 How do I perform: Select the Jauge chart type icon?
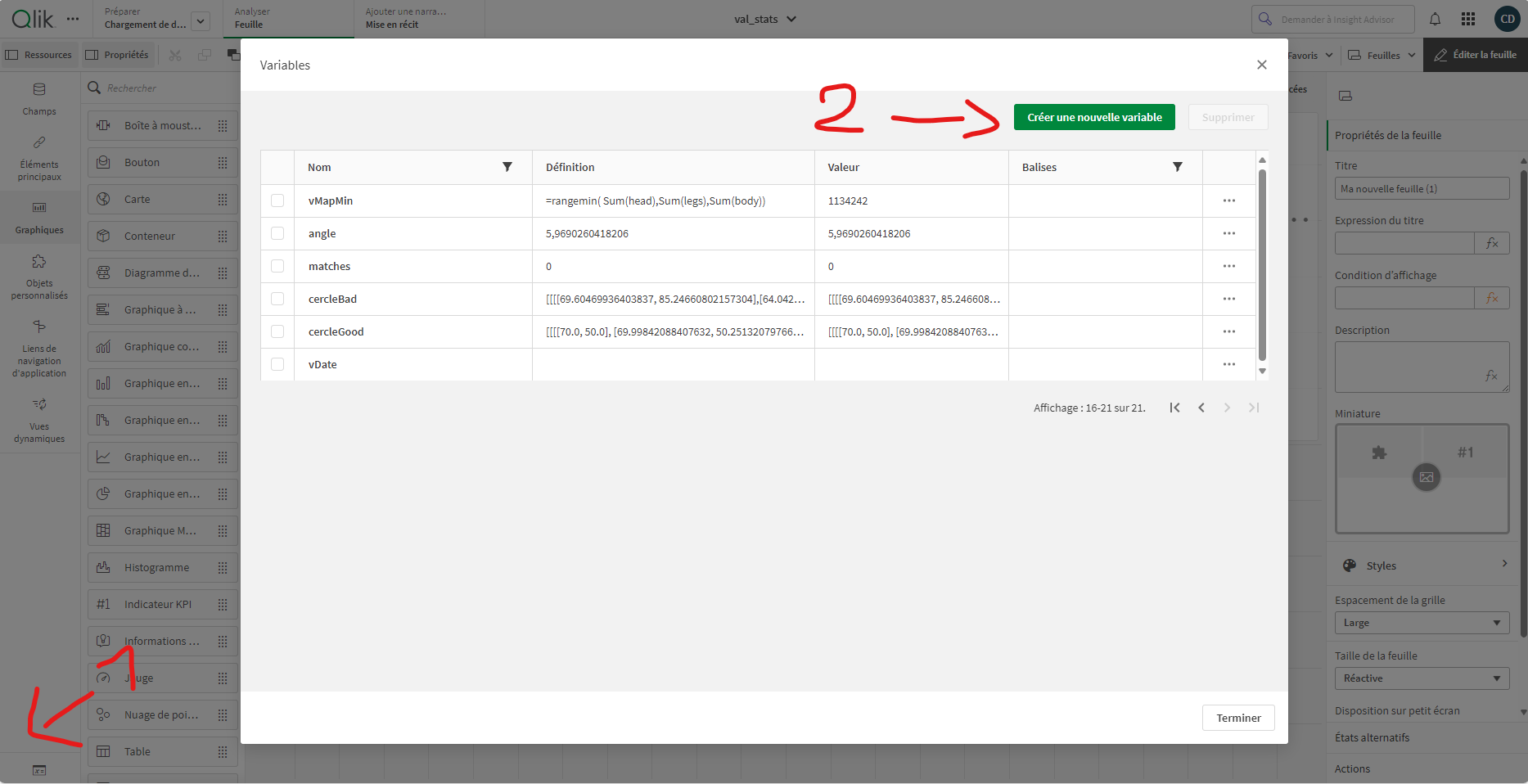(x=105, y=678)
